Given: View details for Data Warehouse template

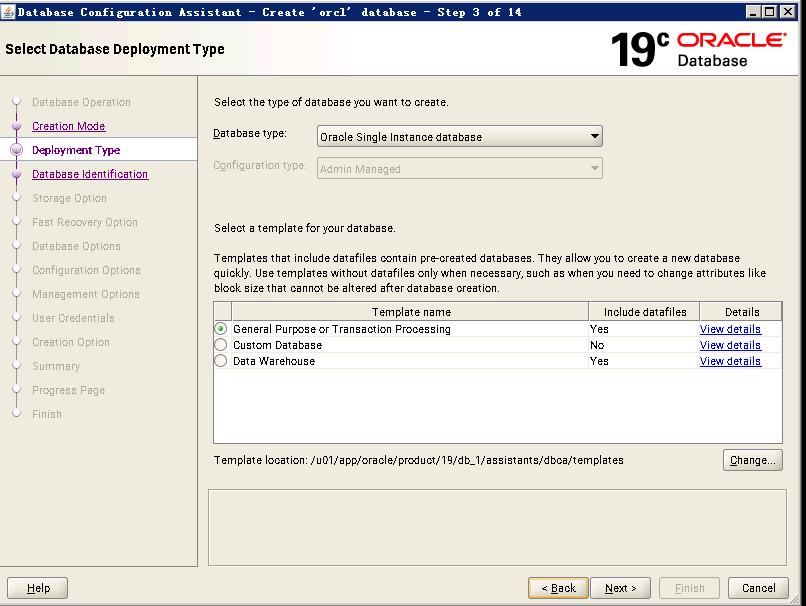Looking at the screenshot, I should (730, 361).
